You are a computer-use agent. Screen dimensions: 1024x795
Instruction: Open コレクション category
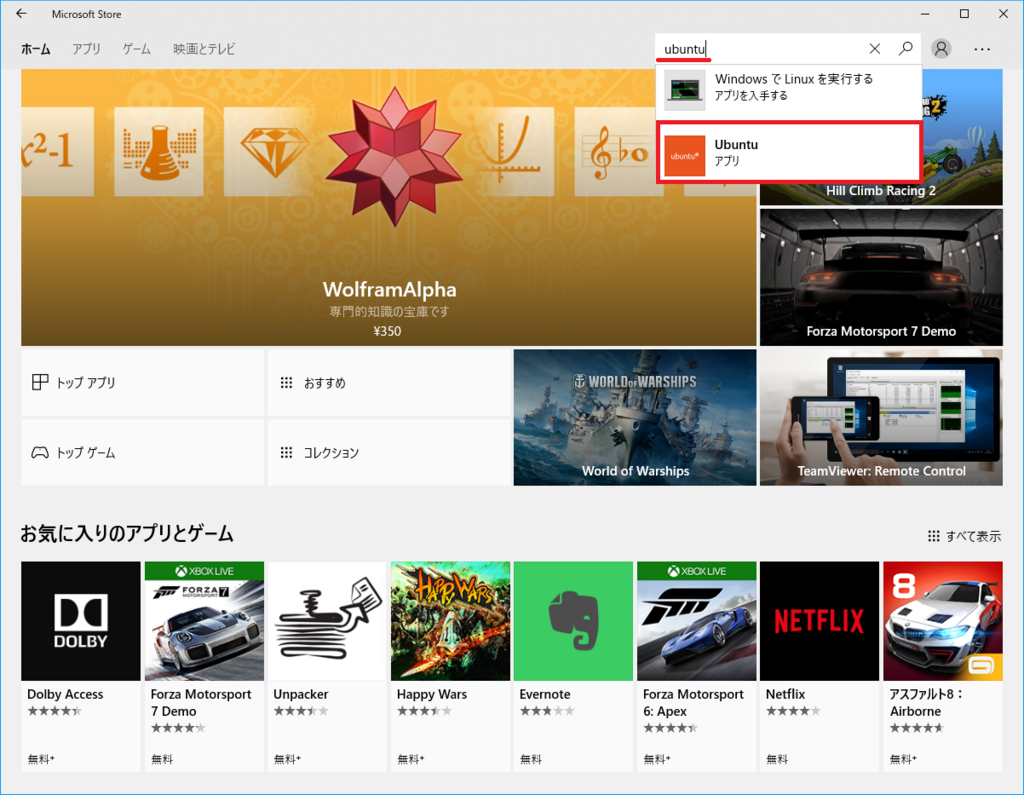389,452
